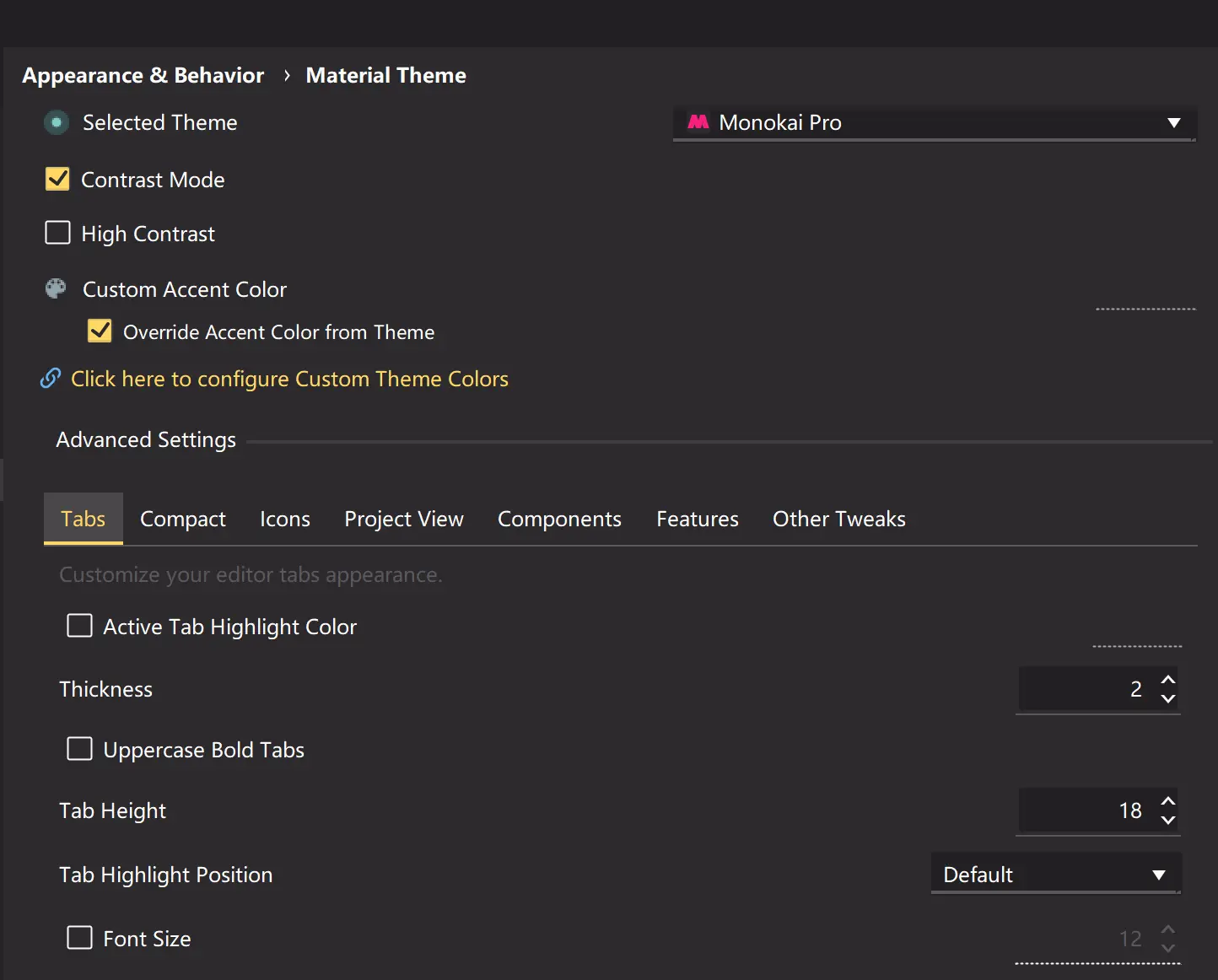This screenshot has height=980, width=1218.
Task: Enable the High Contrast checkbox
Action: pos(57,233)
